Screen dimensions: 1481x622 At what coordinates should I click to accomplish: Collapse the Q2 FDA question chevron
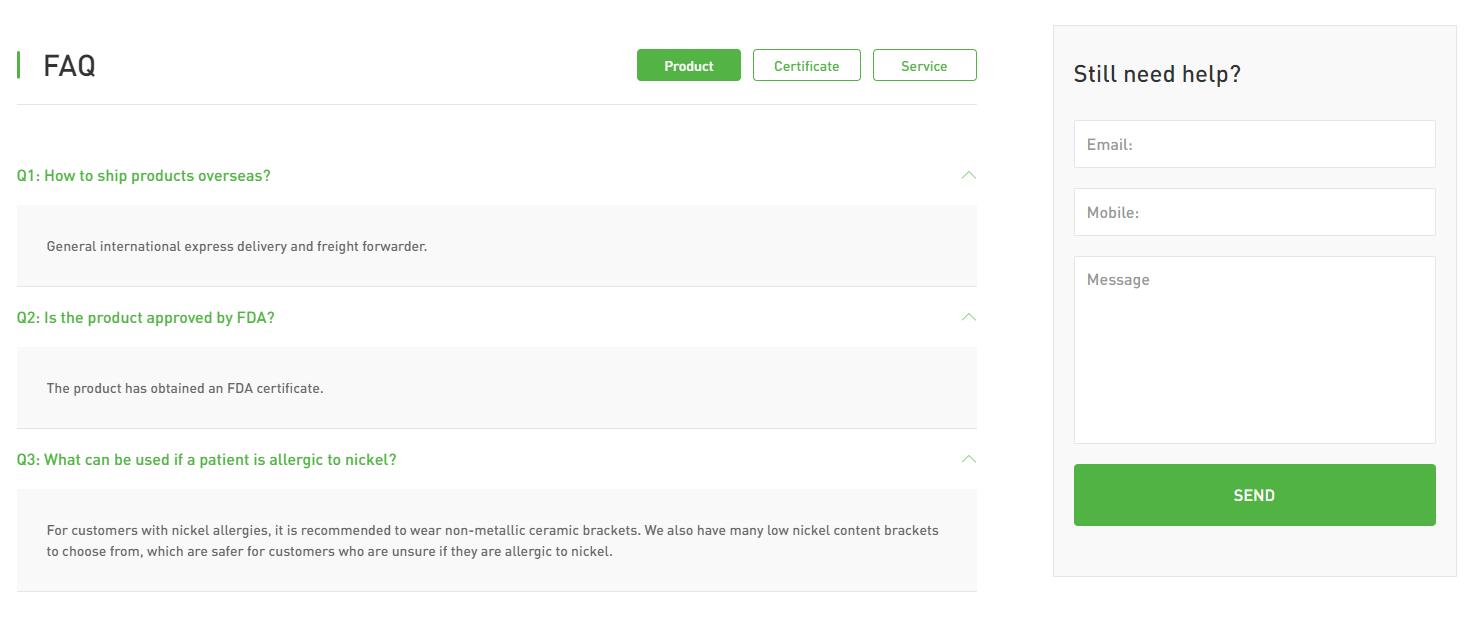coord(967,317)
